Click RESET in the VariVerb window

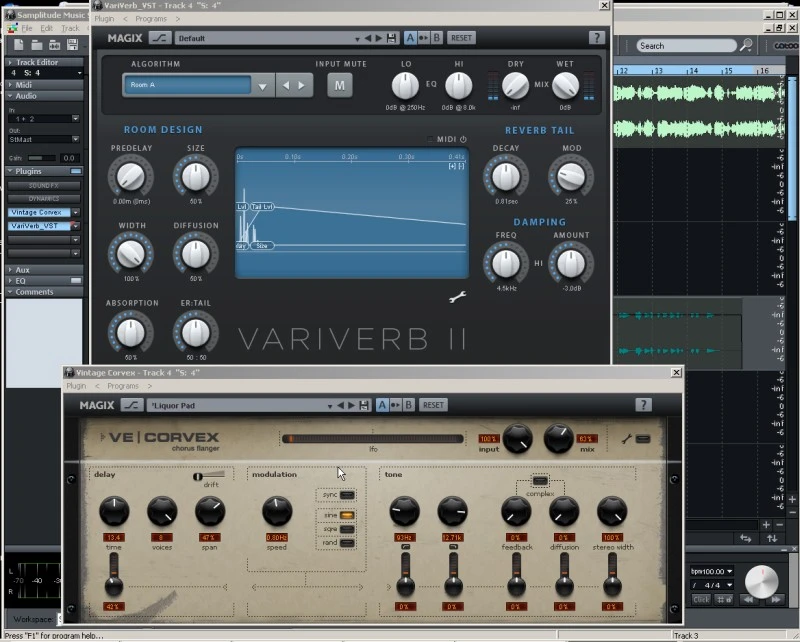point(461,38)
